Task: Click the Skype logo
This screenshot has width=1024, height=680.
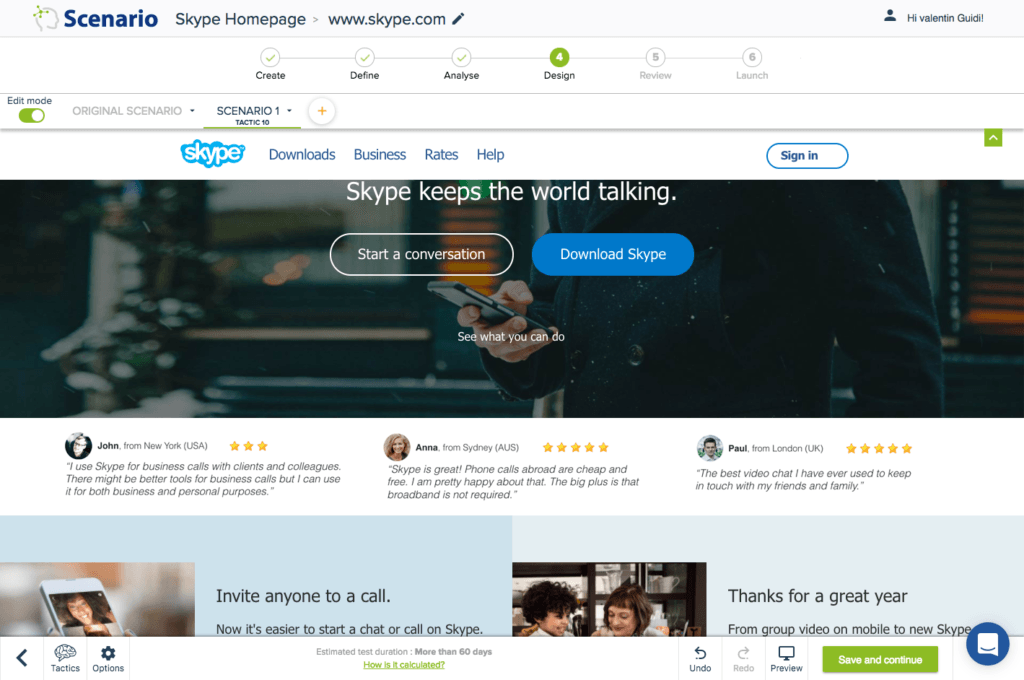Action: (212, 154)
